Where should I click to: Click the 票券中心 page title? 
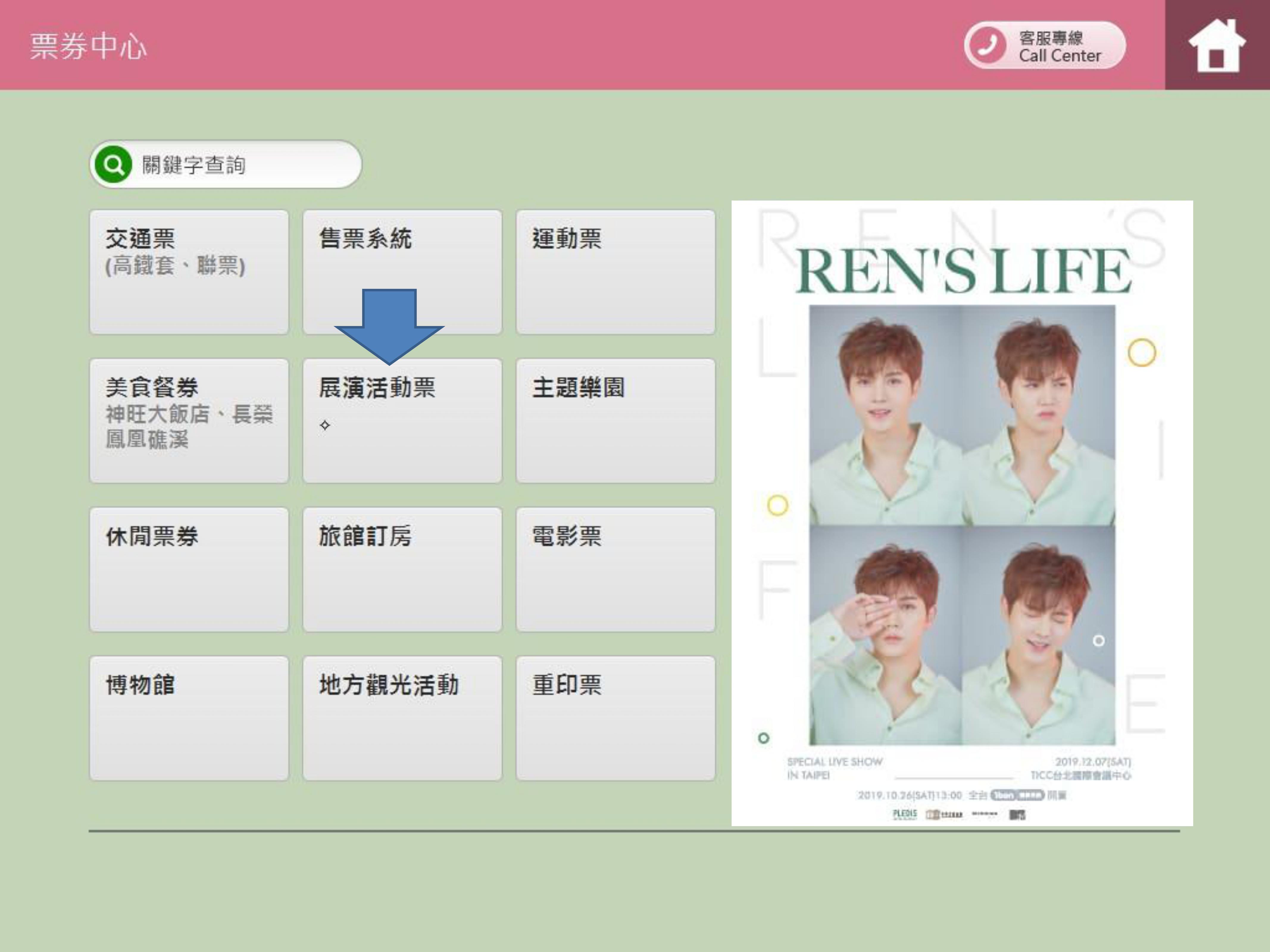point(88,46)
